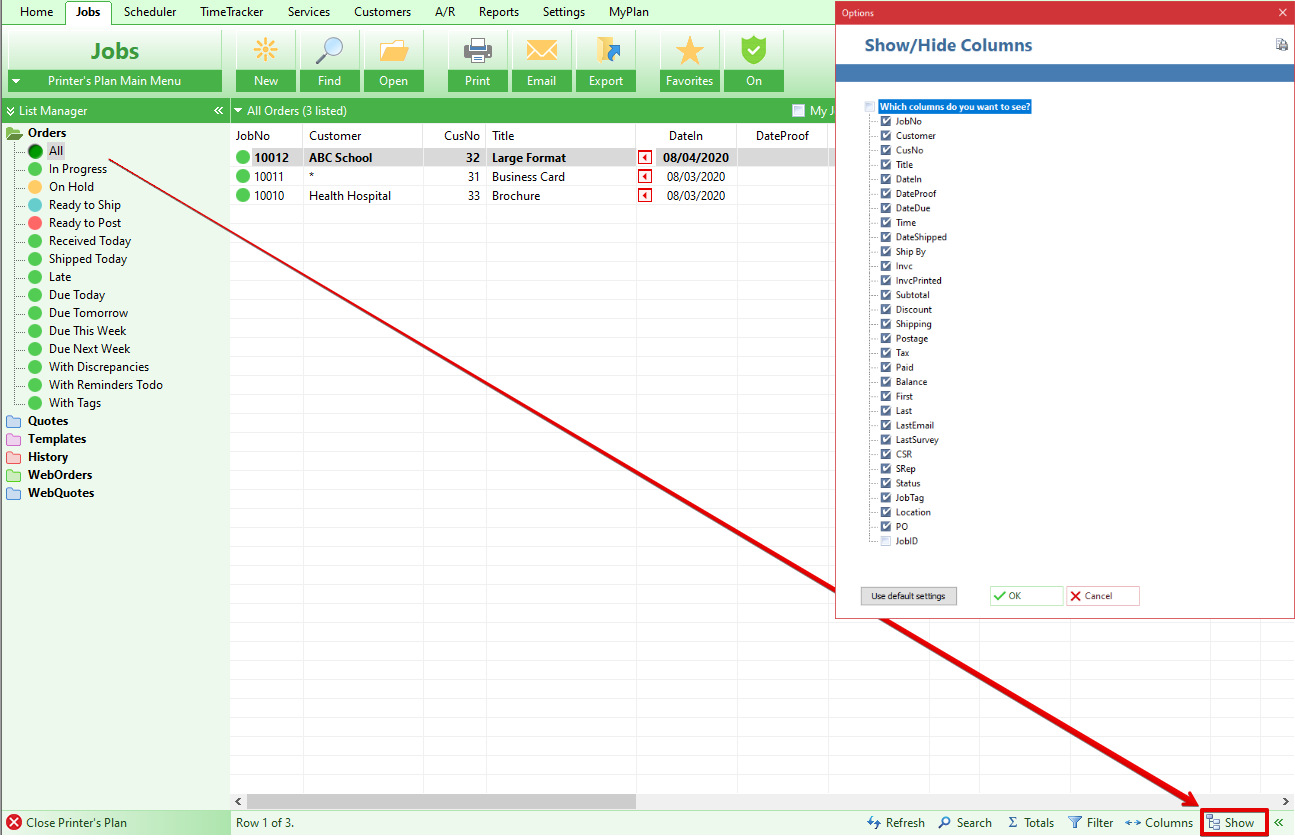Click the horizontal scrollbar thumb

coord(441,801)
